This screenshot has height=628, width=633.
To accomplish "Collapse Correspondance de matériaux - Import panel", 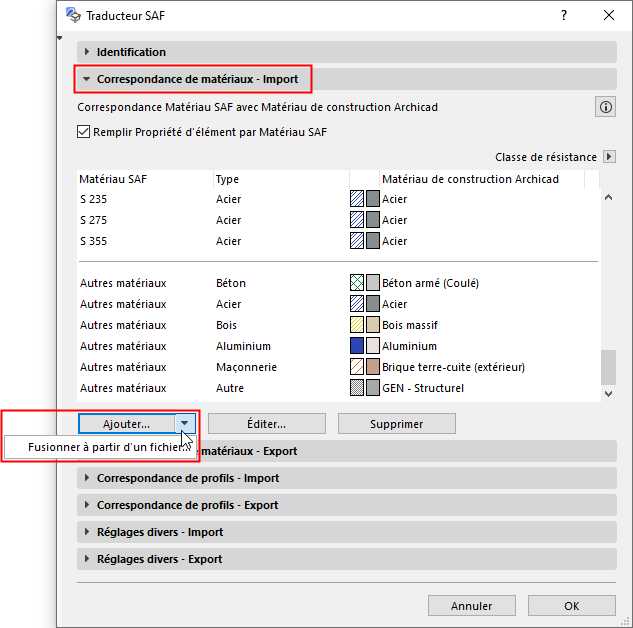I will pos(347,79).
